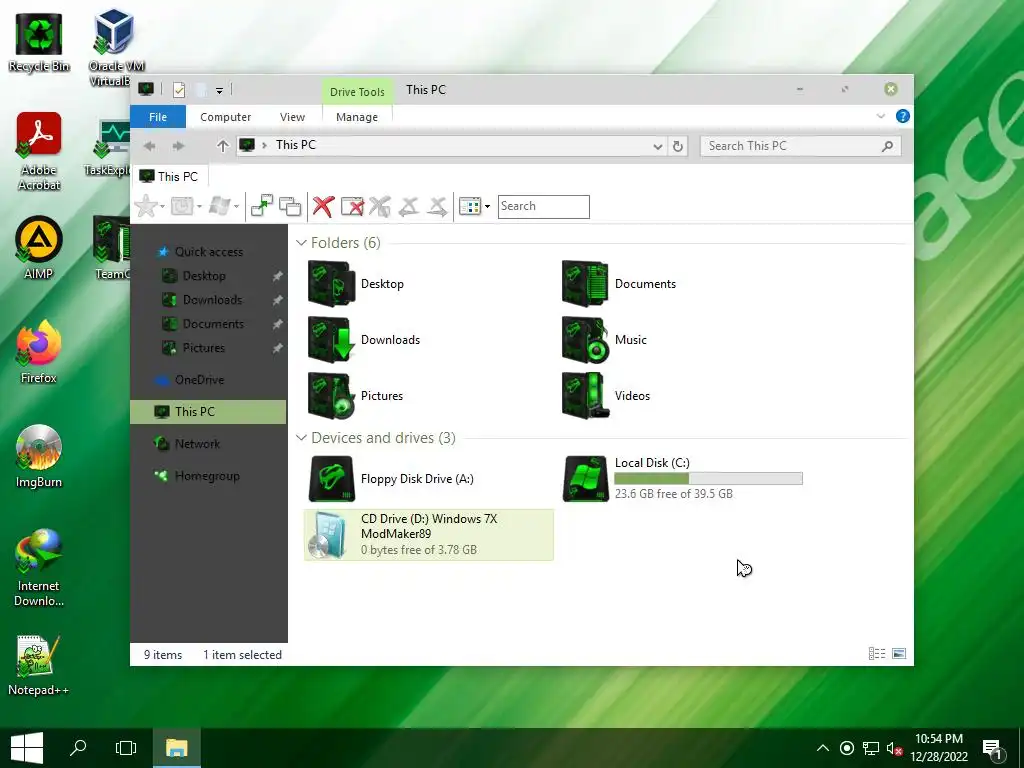Image resolution: width=1024 pixels, height=768 pixels.
Task: Click File Explorer on the taskbar
Action: click(176, 748)
